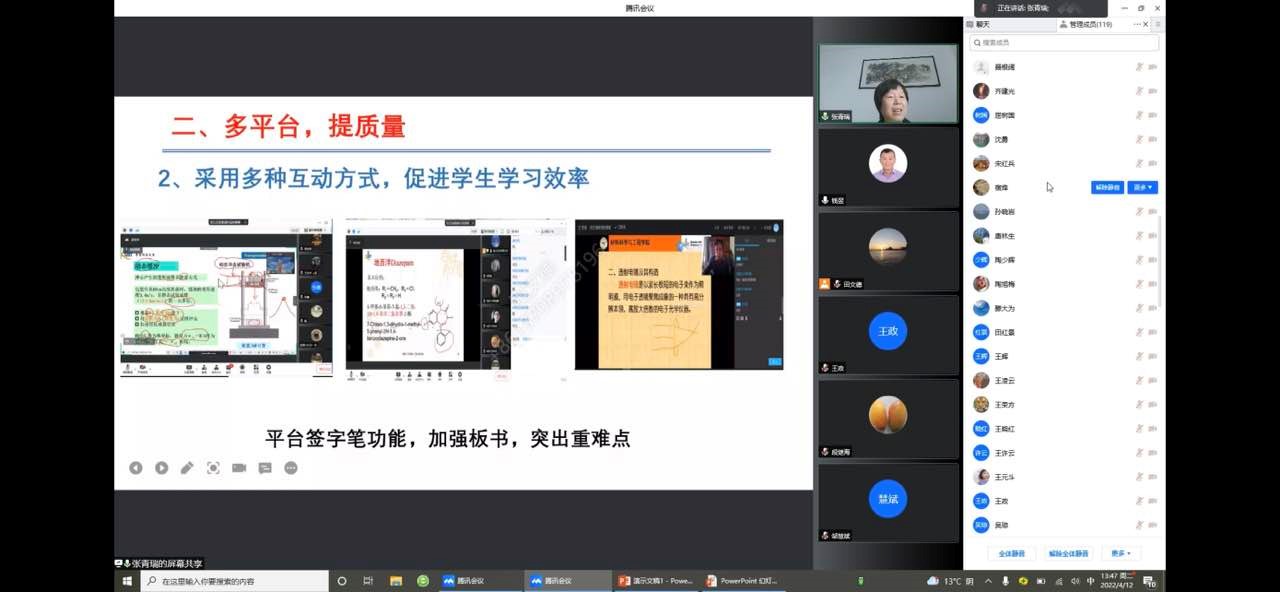
Task: Click the 解除全体静音 unmute all button
Action: coord(1068,554)
